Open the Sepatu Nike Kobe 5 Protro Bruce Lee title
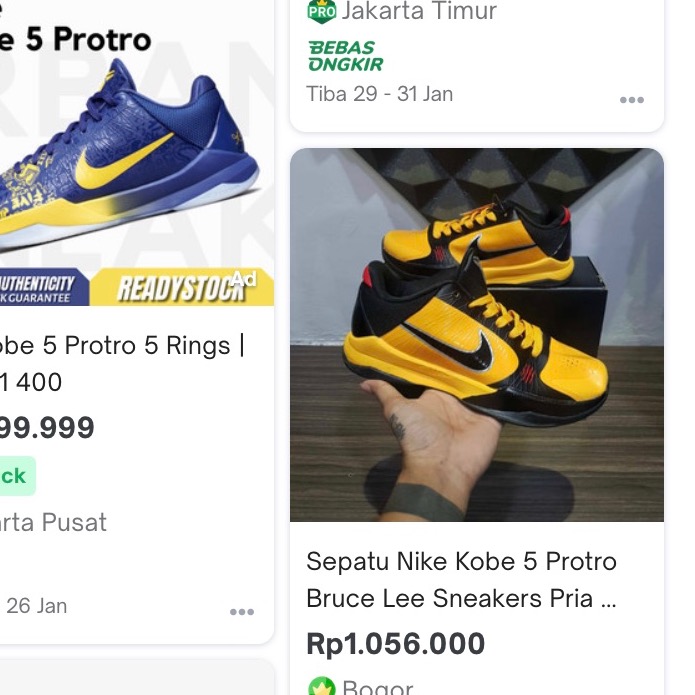The image size is (695, 695). [462, 580]
